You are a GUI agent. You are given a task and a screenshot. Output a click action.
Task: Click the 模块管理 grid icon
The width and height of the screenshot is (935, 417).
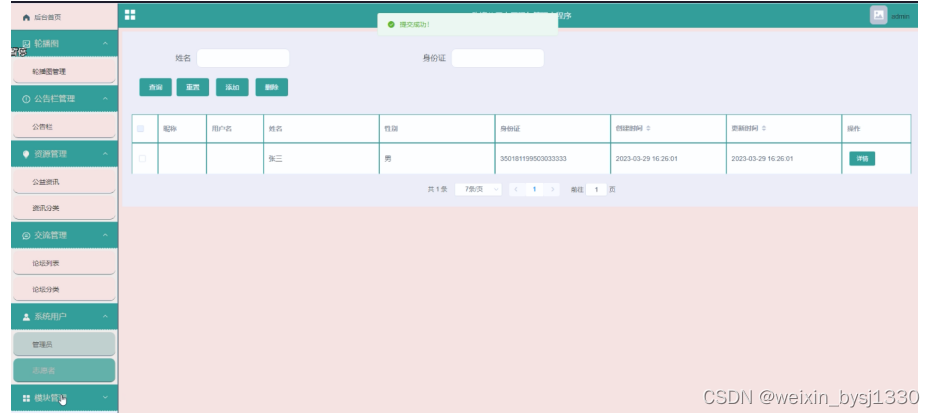coord(26,398)
